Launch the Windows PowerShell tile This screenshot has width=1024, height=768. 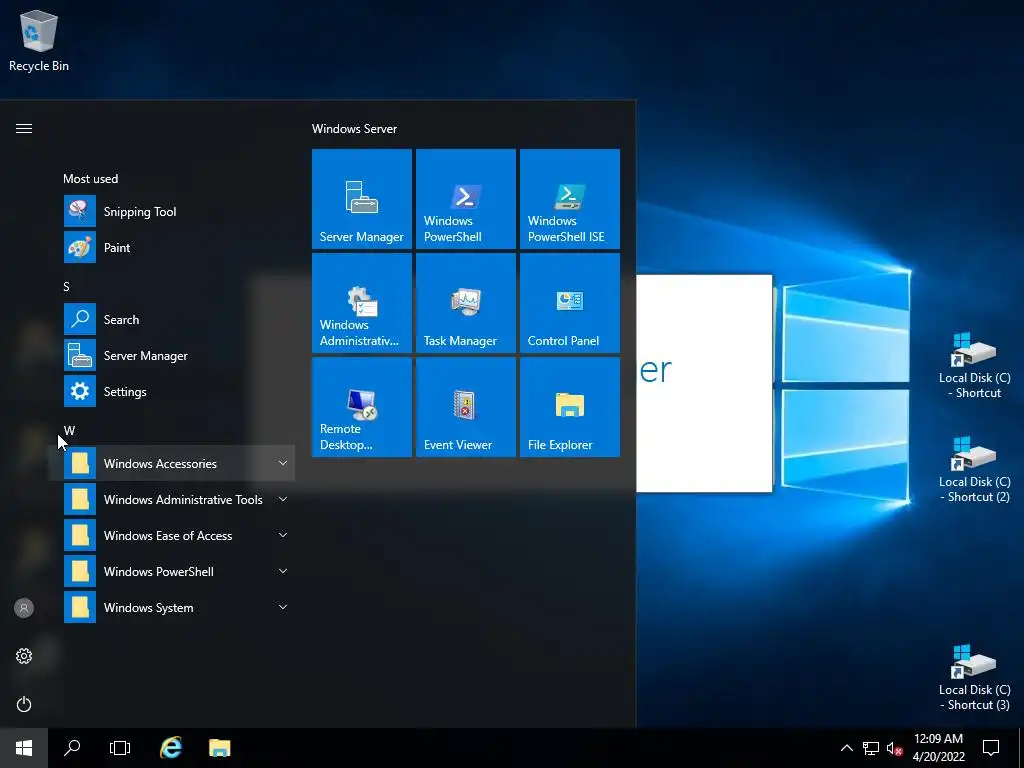click(466, 199)
